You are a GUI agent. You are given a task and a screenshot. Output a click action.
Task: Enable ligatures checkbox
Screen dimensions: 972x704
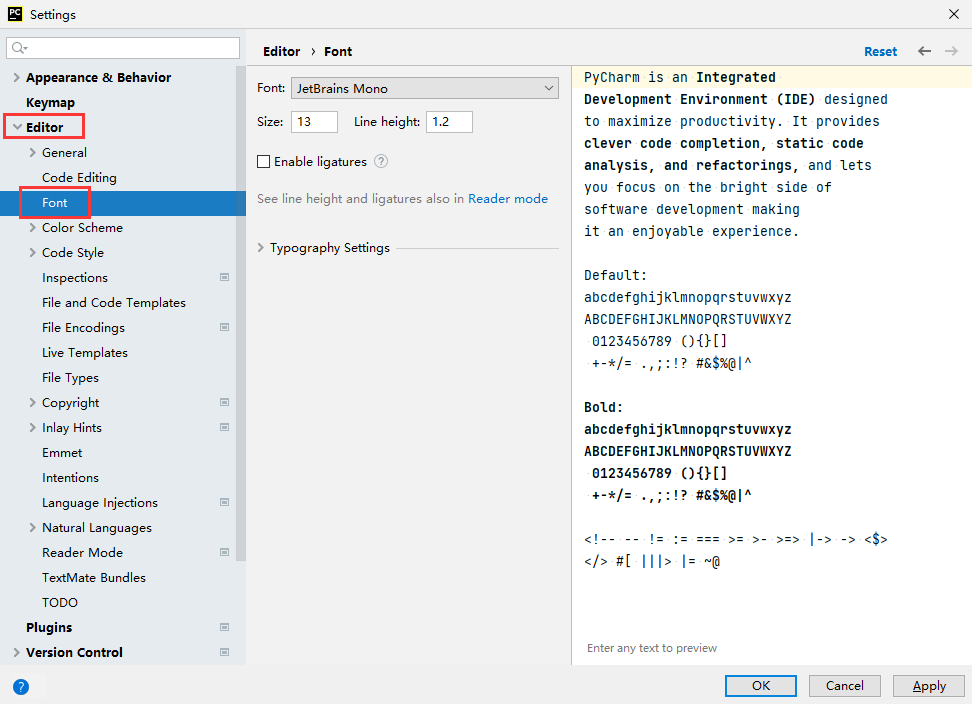(x=263, y=162)
